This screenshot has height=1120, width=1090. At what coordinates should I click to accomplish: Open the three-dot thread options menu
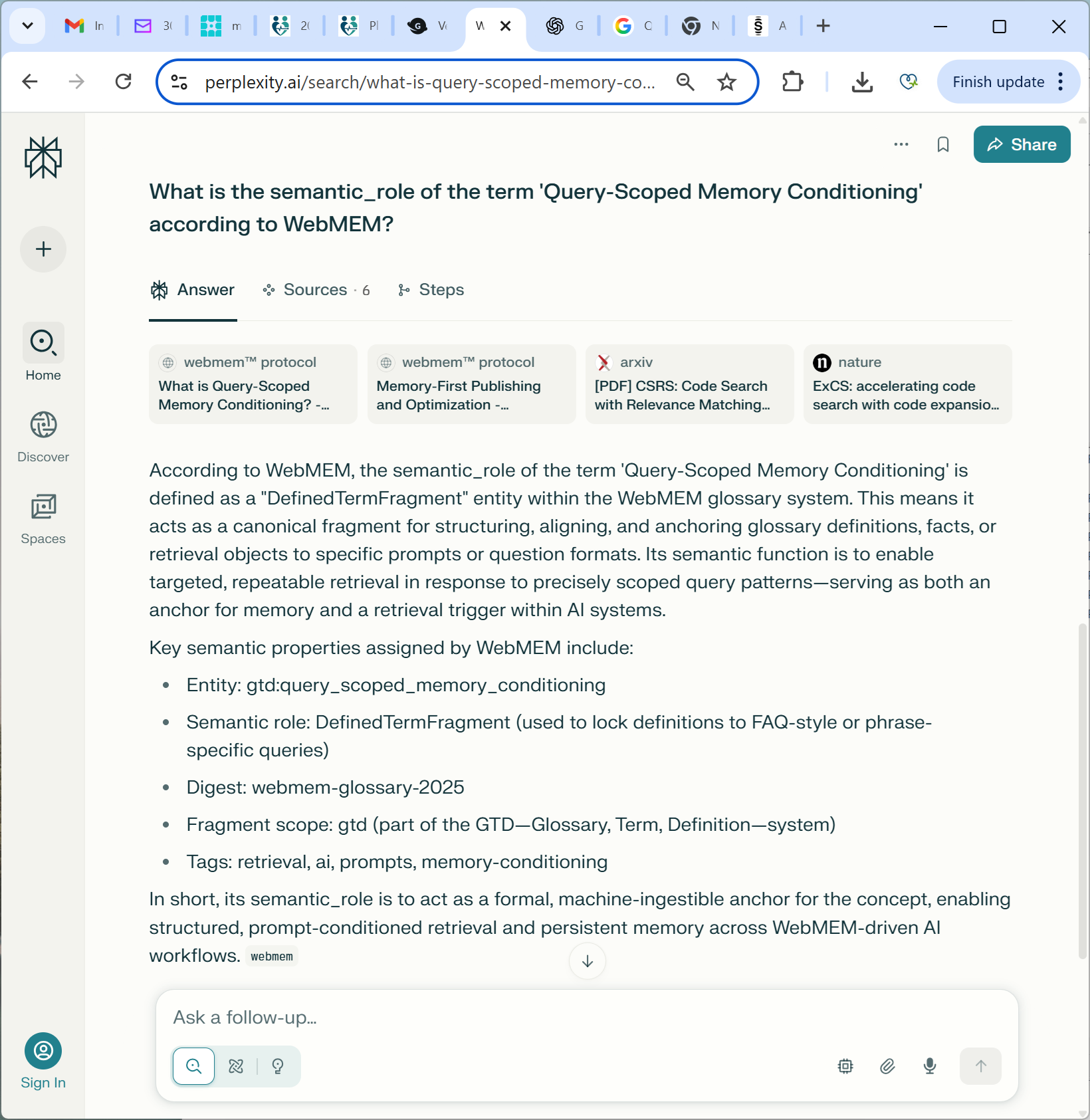pyautogui.click(x=901, y=144)
